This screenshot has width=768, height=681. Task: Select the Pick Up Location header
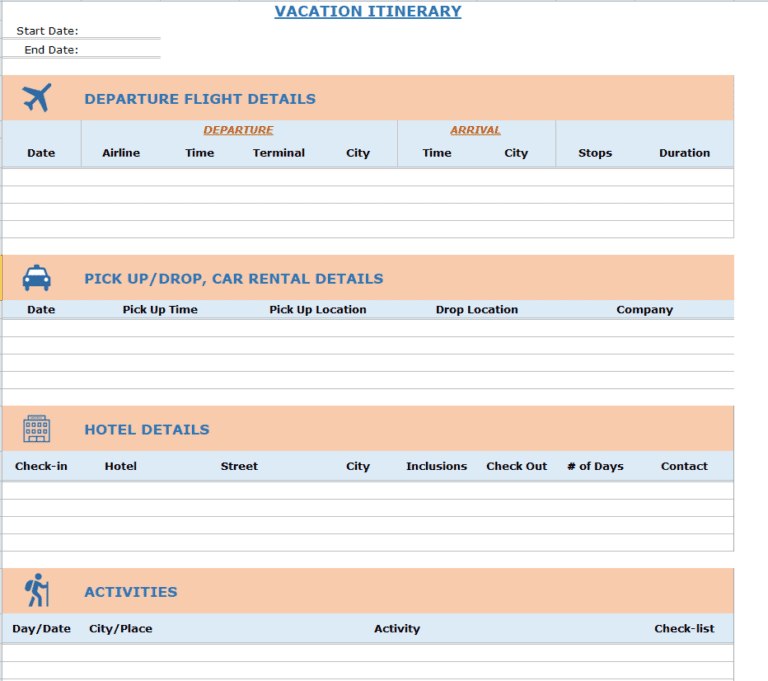(318, 310)
